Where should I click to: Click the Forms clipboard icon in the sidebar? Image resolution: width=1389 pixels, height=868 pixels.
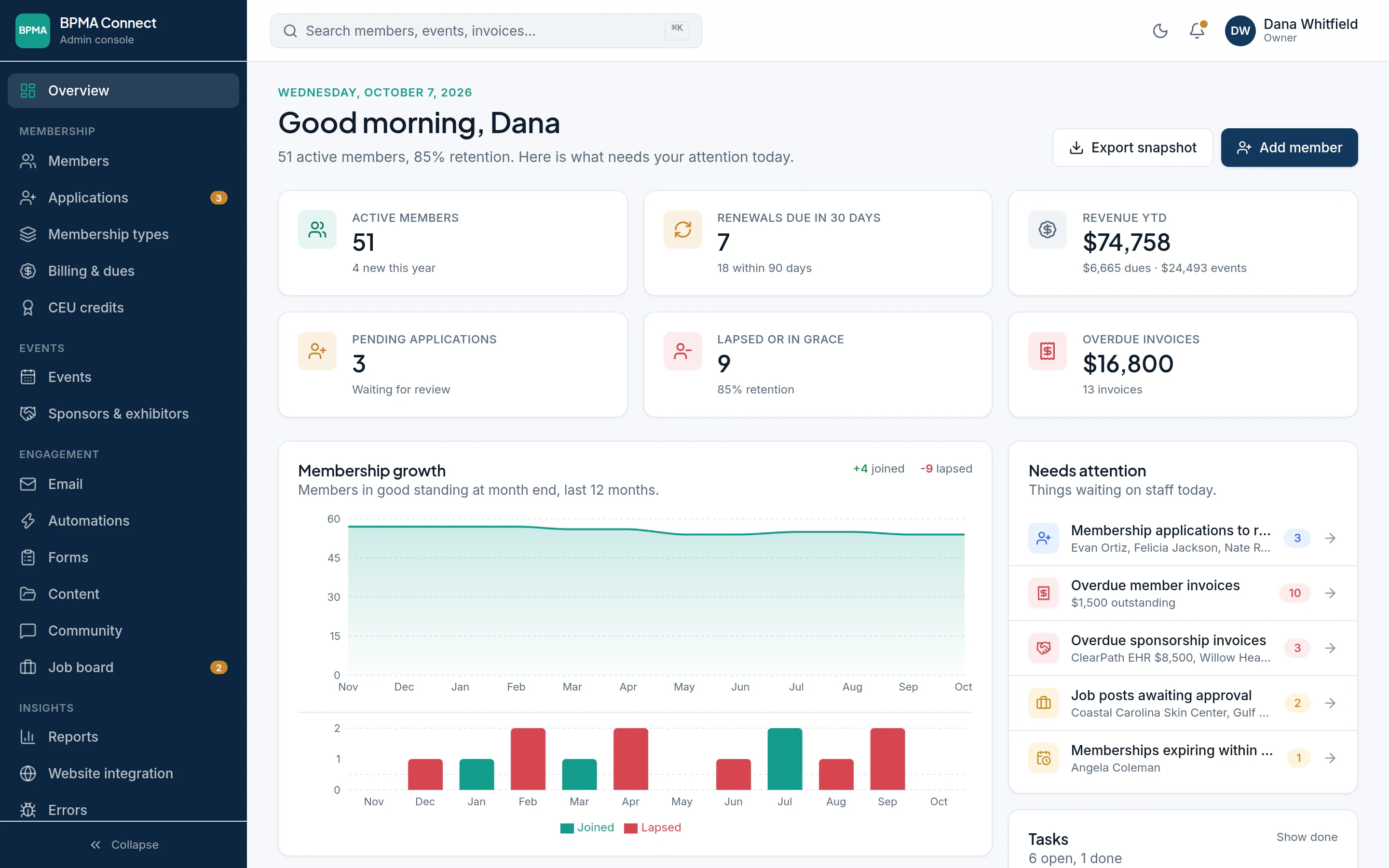[27, 557]
